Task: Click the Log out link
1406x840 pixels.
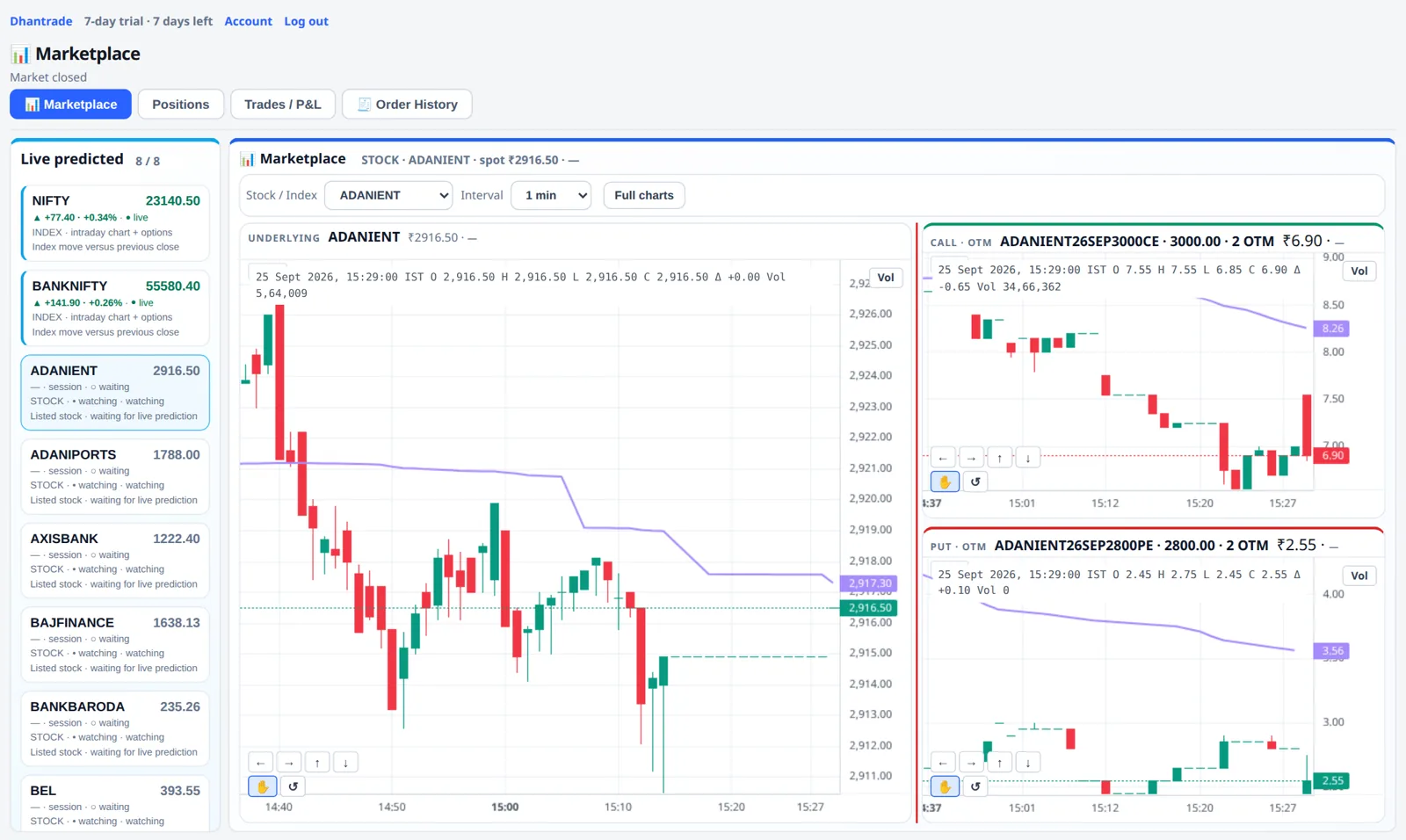Action: pyautogui.click(x=306, y=21)
